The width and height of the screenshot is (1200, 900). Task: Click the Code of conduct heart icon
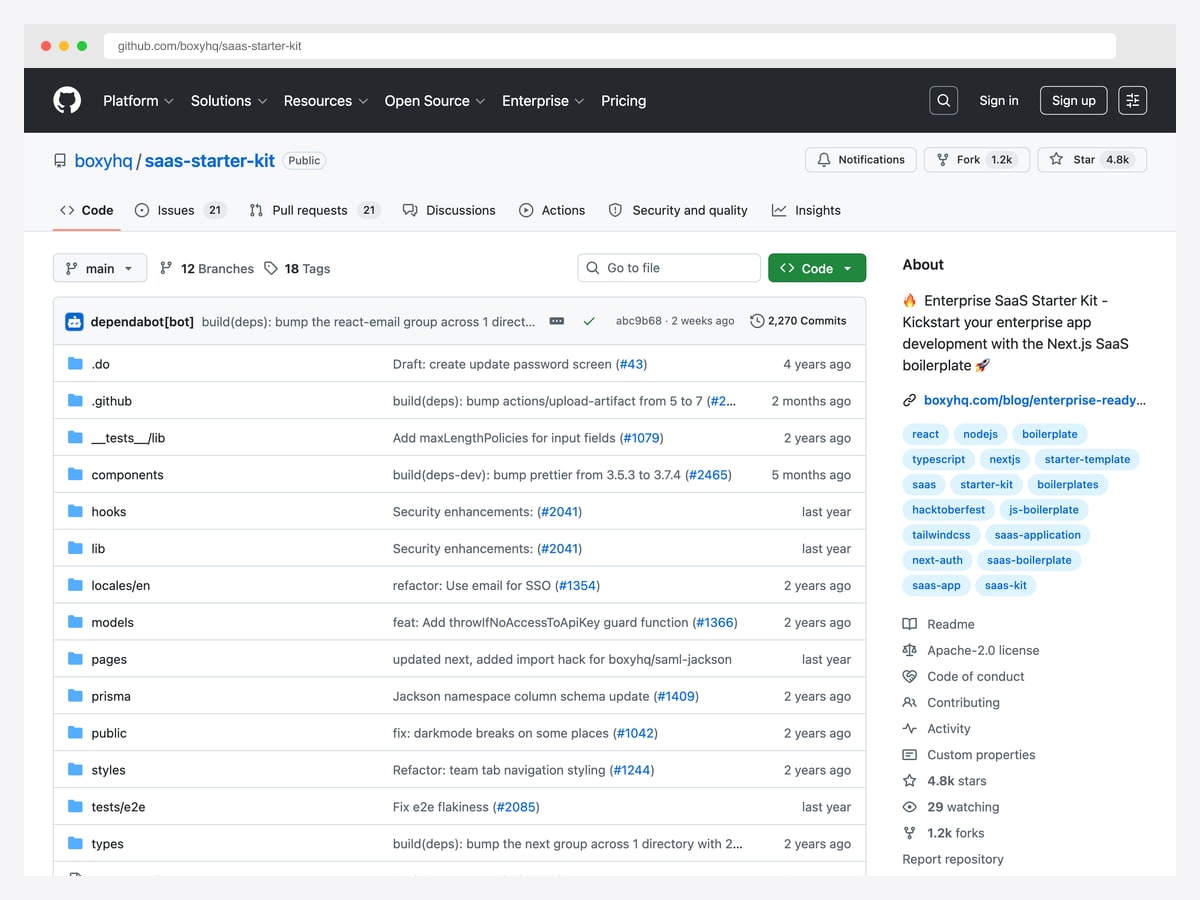click(909, 676)
